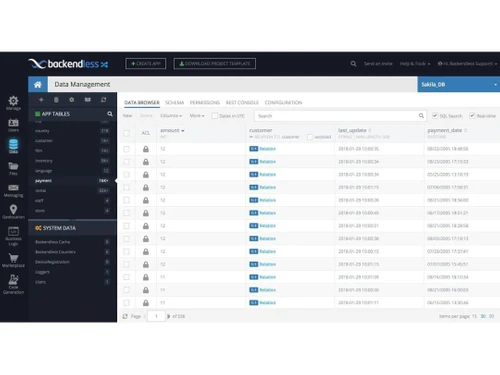Check the last visible row checkbox
Viewport: 500px width, 375px height.
pyautogui.click(x=127, y=303)
